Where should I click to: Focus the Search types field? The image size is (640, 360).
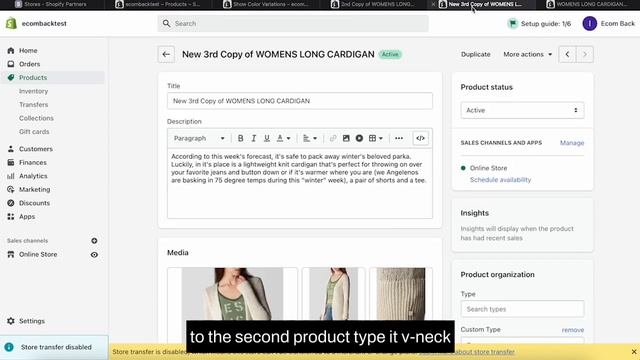pyautogui.click(x=522, y=309)
